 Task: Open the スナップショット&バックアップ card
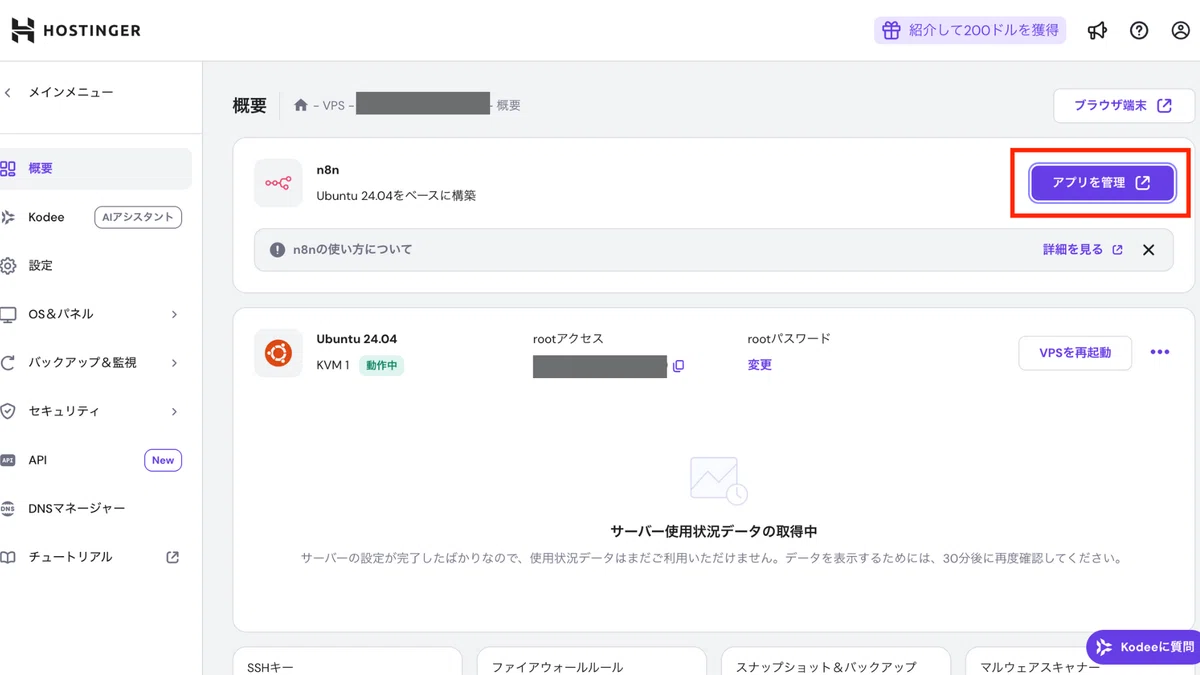coord(835,661)
